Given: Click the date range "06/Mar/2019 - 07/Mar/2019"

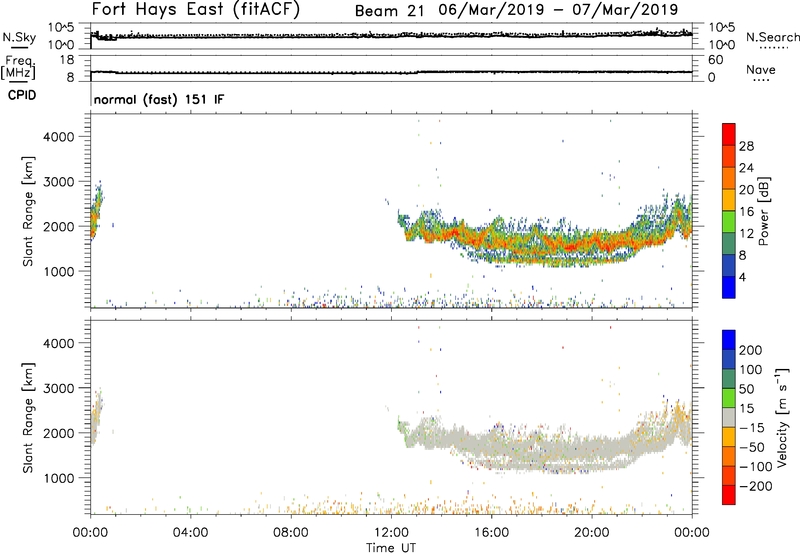Looking at the screenshot, I should tap(558, 10).
